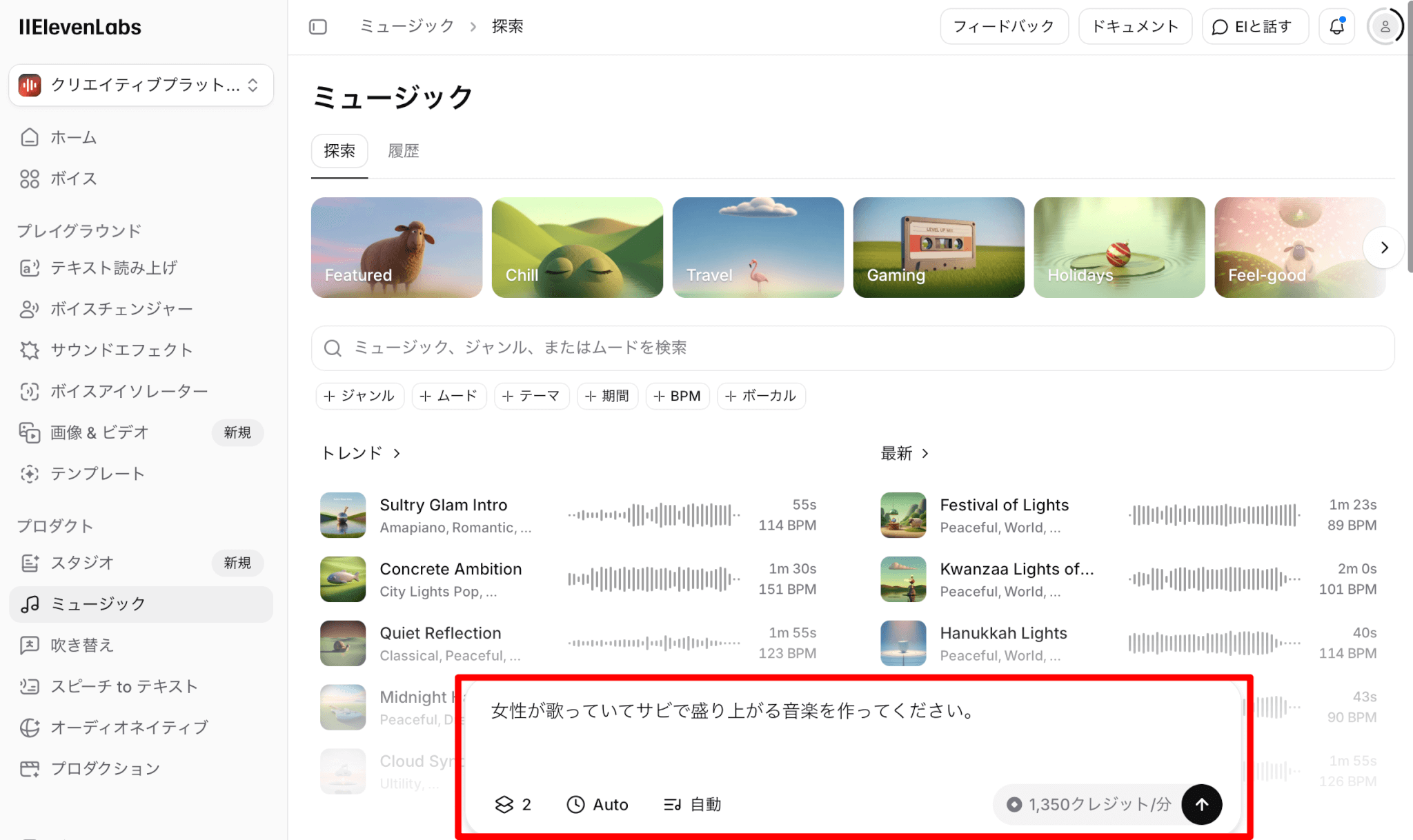Toggle the 自動 lyrics mode option

coord(693,804)
